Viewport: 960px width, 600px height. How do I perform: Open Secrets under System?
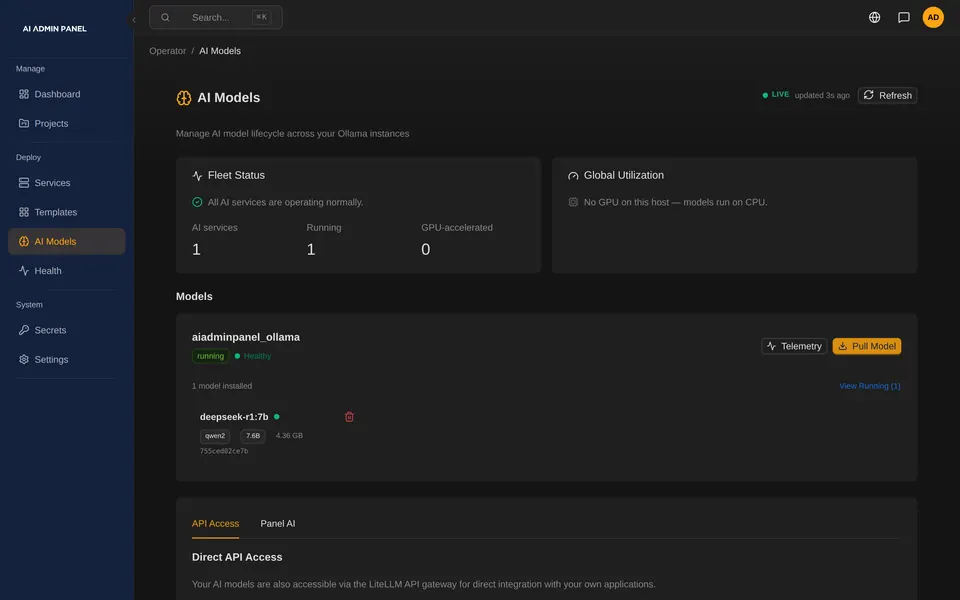(67, 331)
